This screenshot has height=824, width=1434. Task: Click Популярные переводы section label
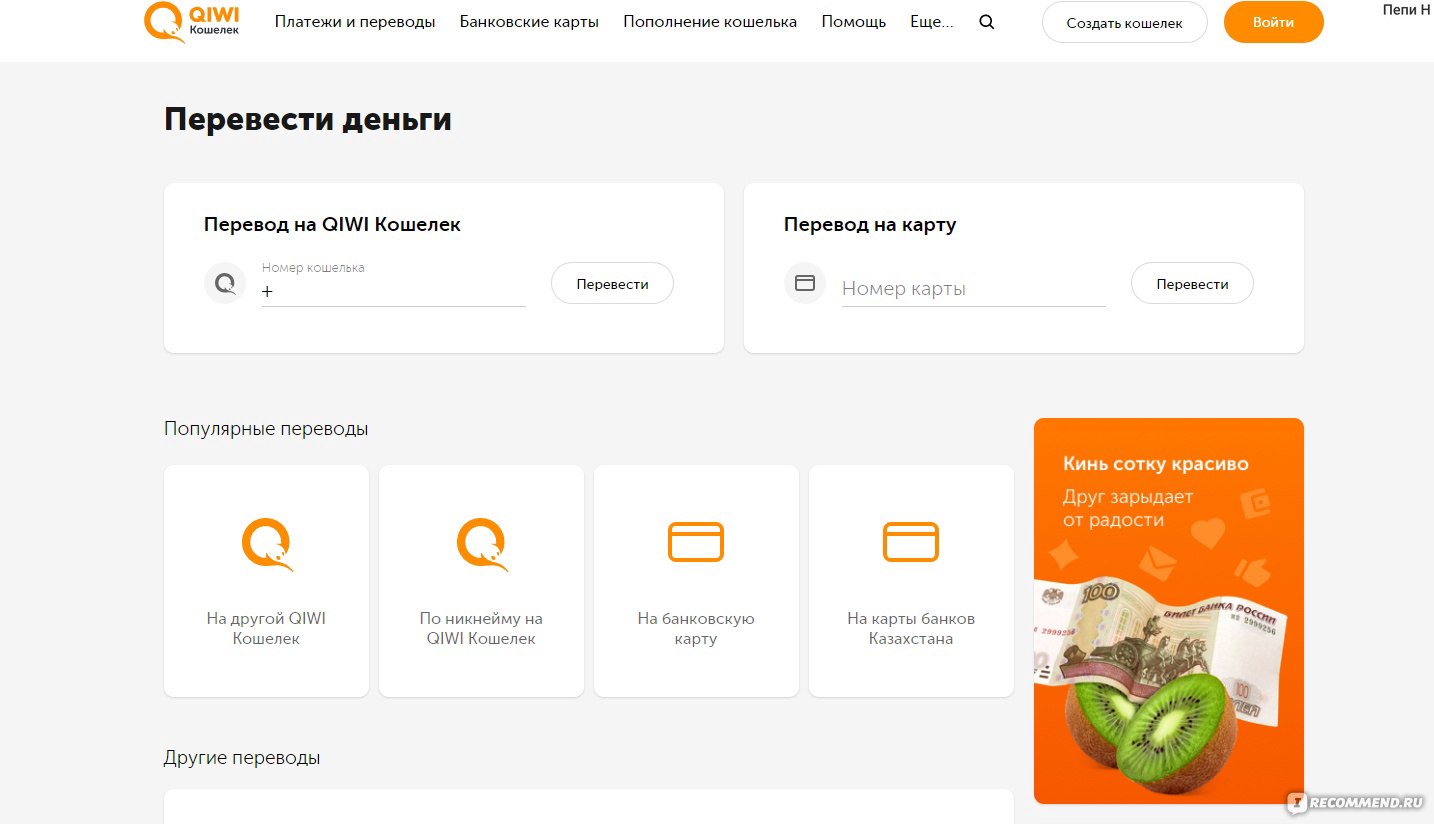coord(266,428)
